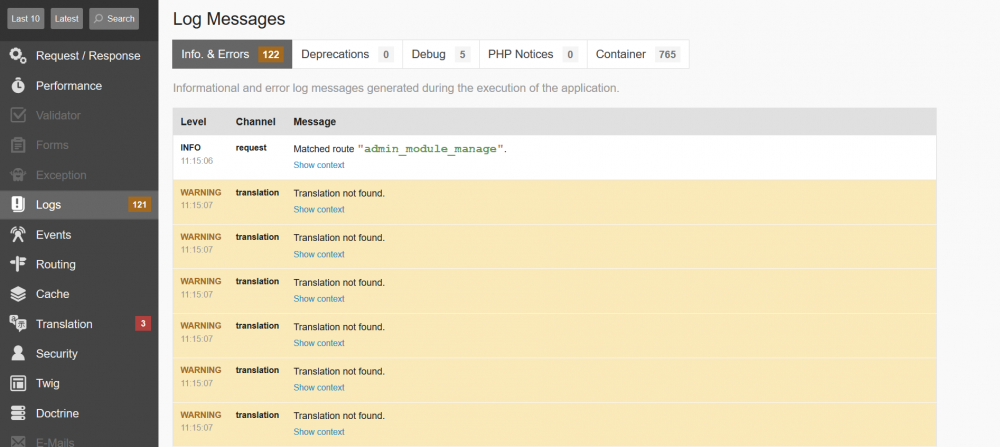Click the Translation icon in sidebar
This screenshot has height=447, width=1000.
(x=18, y=324)
